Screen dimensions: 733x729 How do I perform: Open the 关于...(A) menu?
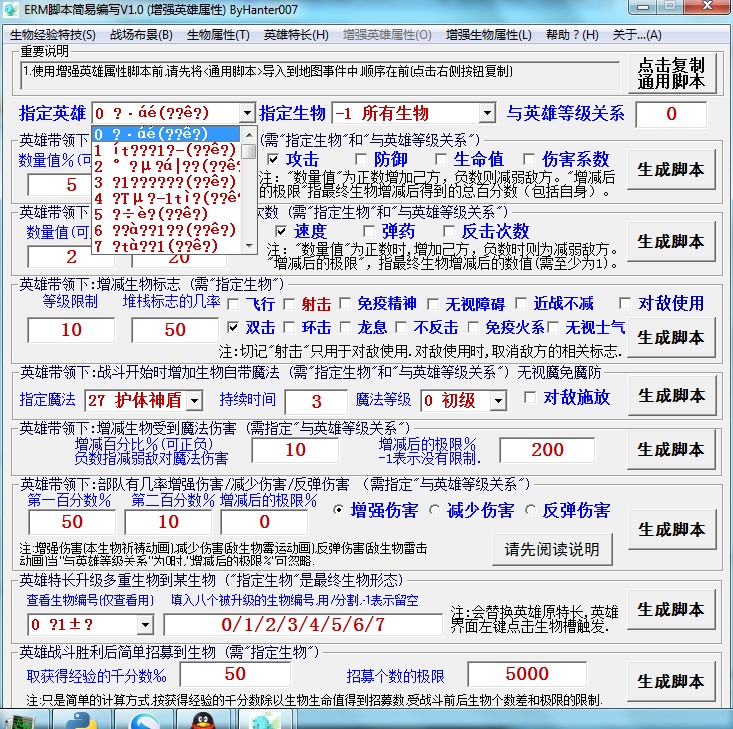click(637, 35)
